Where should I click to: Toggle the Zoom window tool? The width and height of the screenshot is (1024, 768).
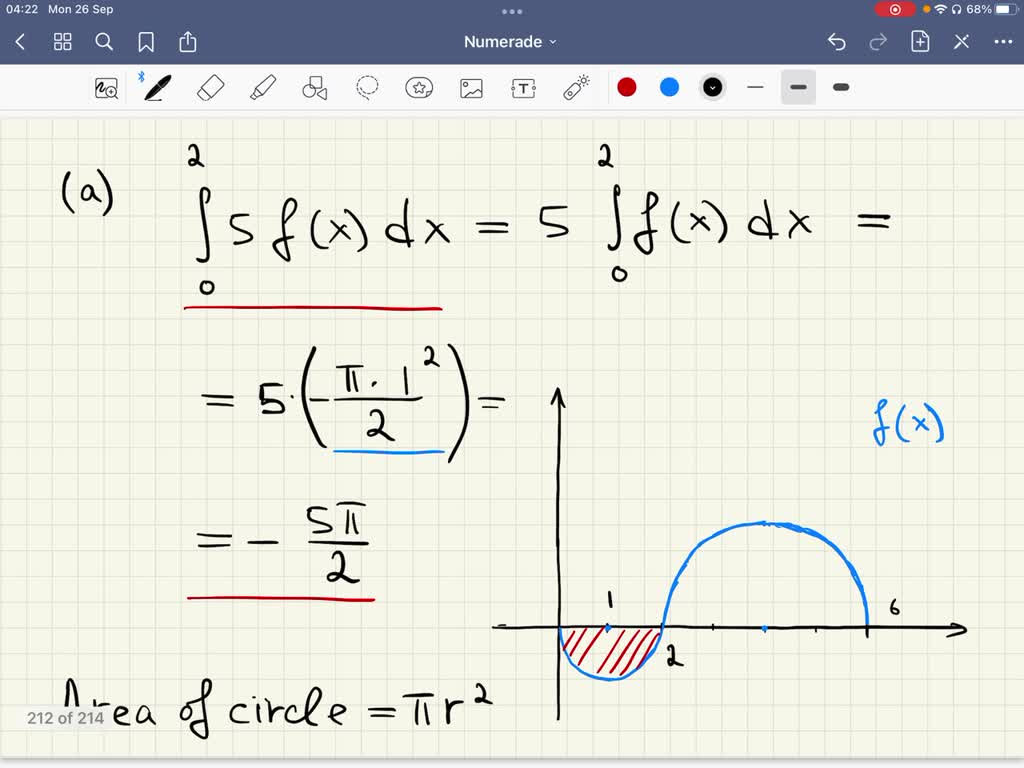107,87
